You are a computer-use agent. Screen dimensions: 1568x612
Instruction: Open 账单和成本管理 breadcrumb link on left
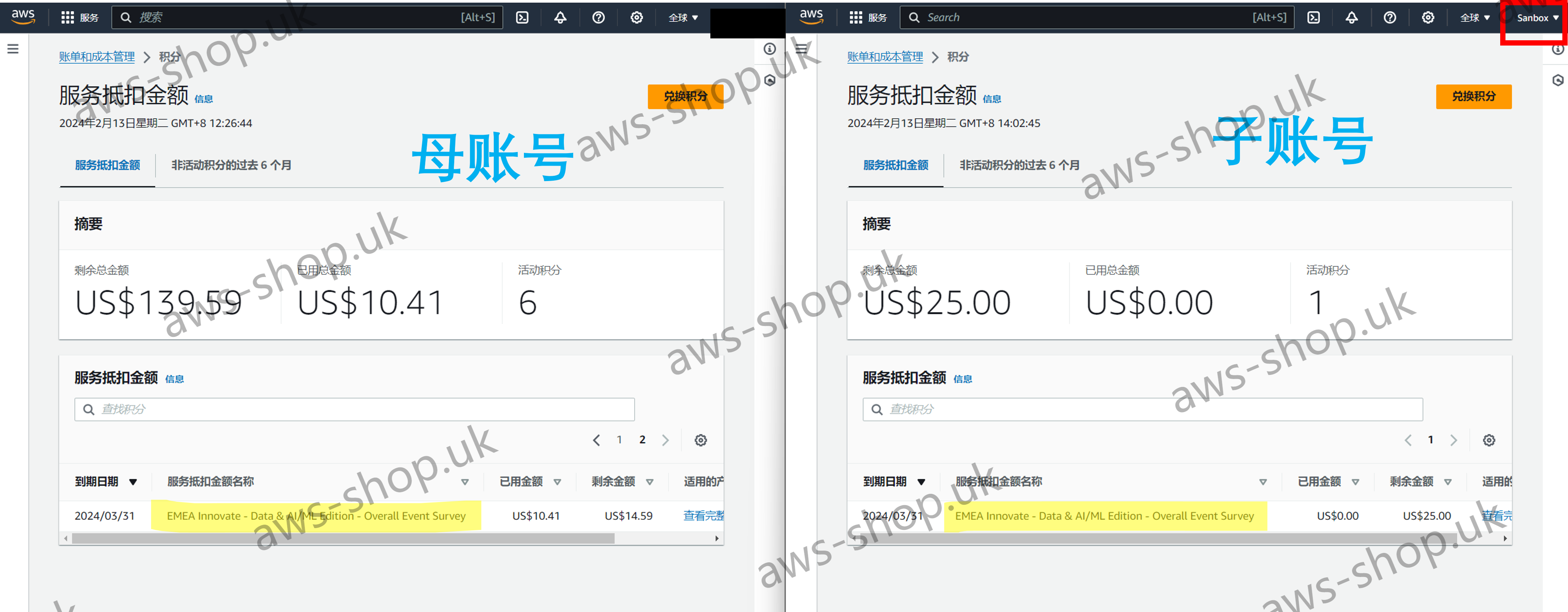click(97, 56)
